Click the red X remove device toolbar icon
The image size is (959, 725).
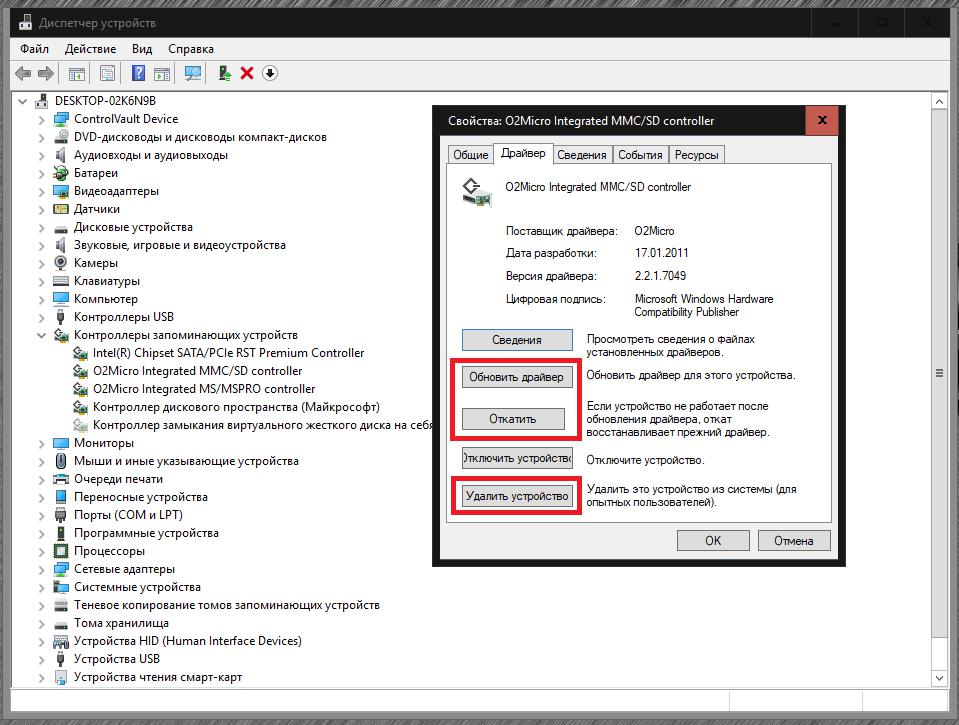(247, 73)
